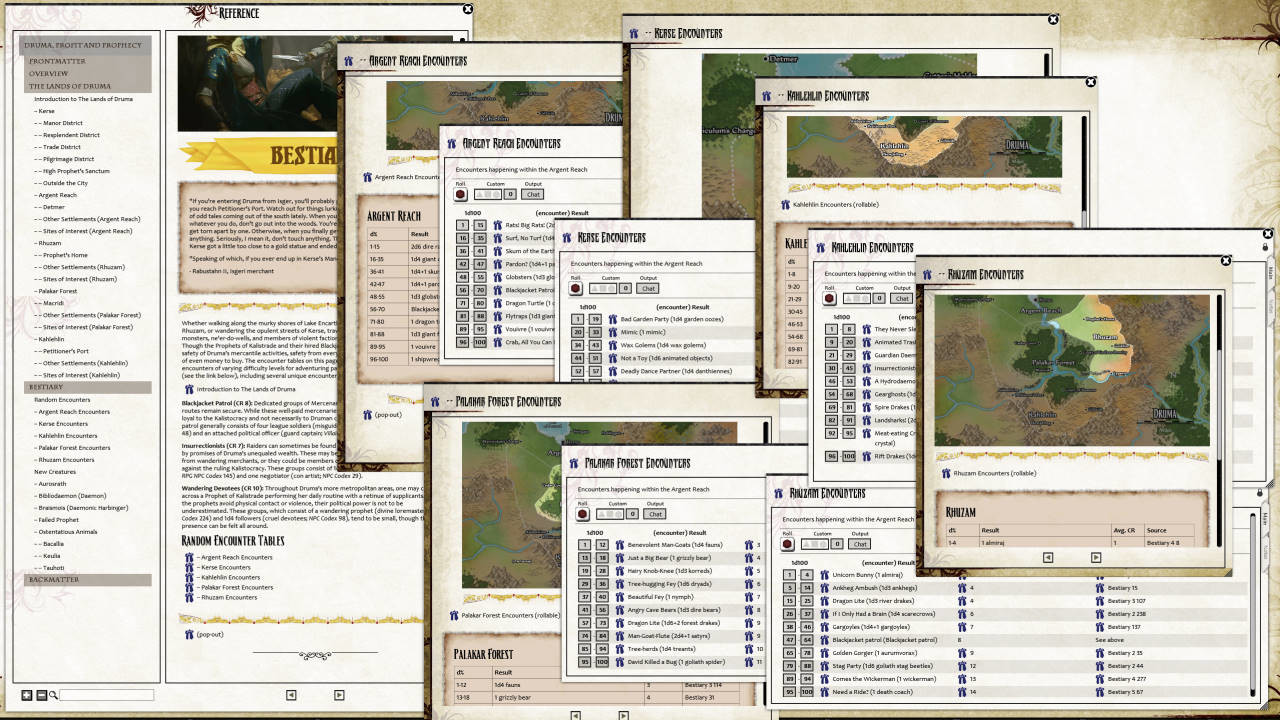This screenshot has height=720, width=1280.
Task: Open the Blackjacket Patrol encounter entry icon
Action: tap(498, 290)
